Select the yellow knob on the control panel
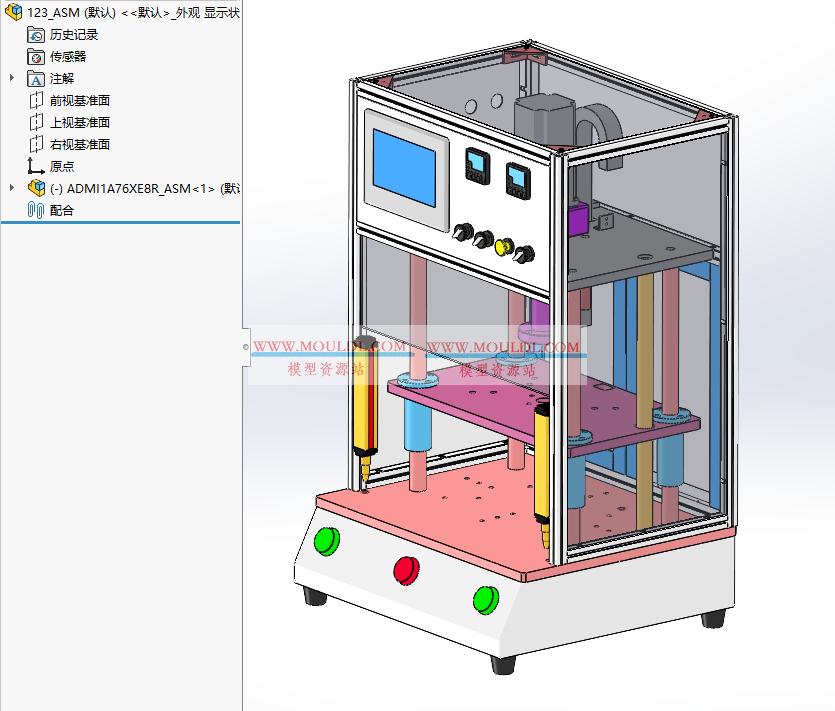Image resolution: width=835 pixels, height=711 pixels. click(504, 245)
